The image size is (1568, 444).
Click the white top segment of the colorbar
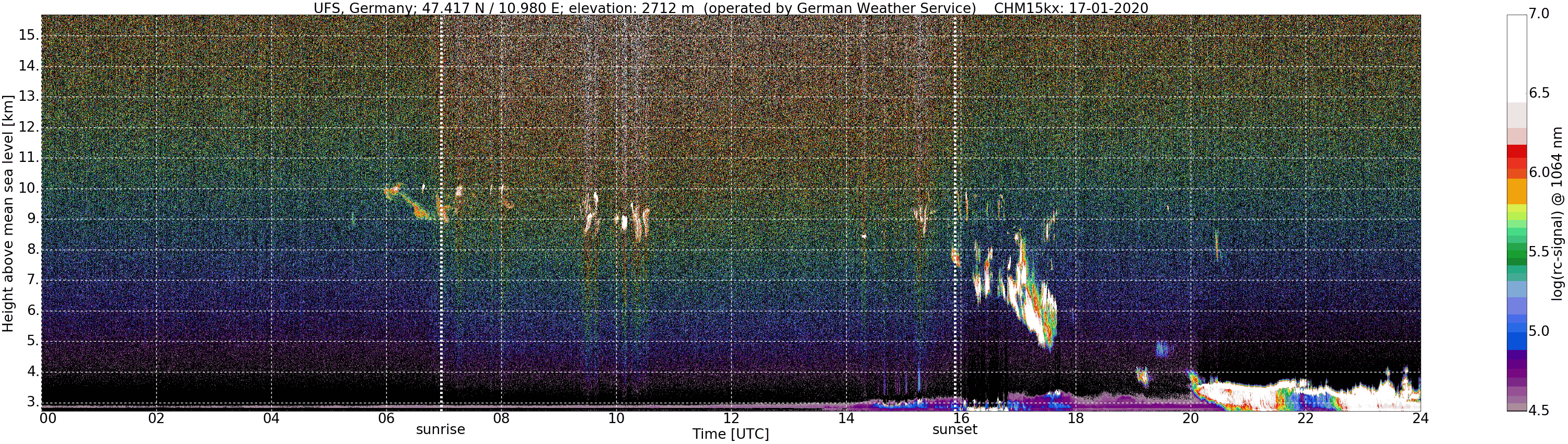click(1516, 58)
